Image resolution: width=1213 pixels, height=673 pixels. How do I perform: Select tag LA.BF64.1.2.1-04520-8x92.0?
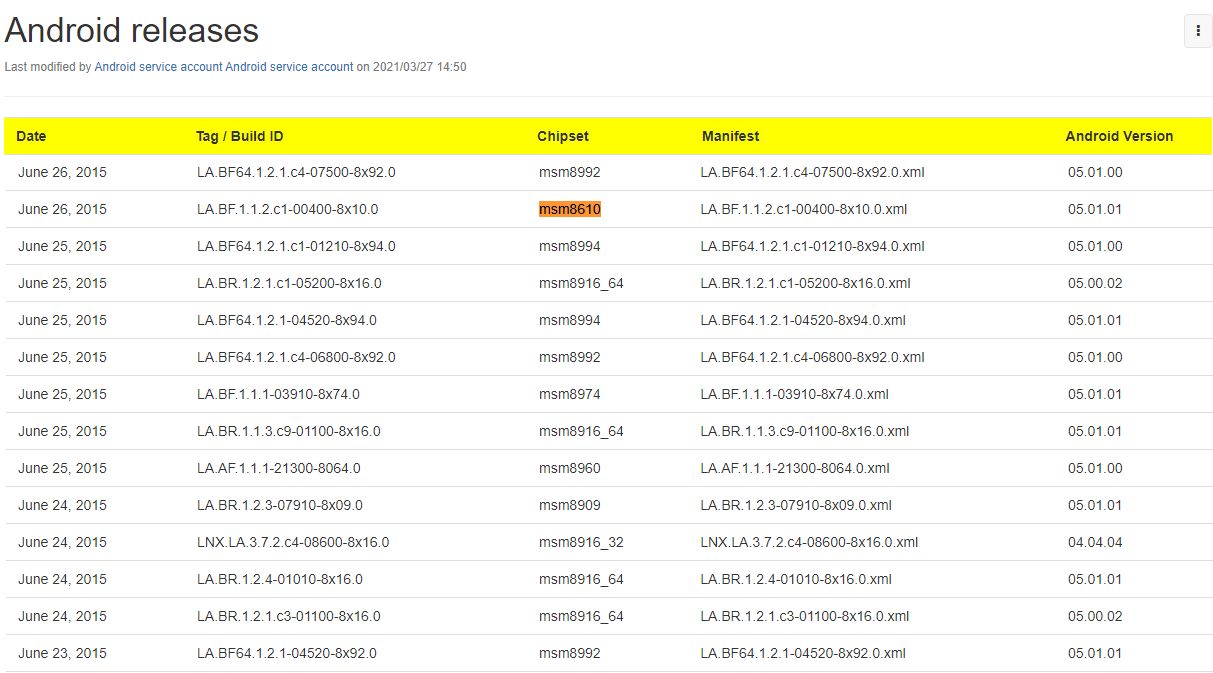(287, 653)
